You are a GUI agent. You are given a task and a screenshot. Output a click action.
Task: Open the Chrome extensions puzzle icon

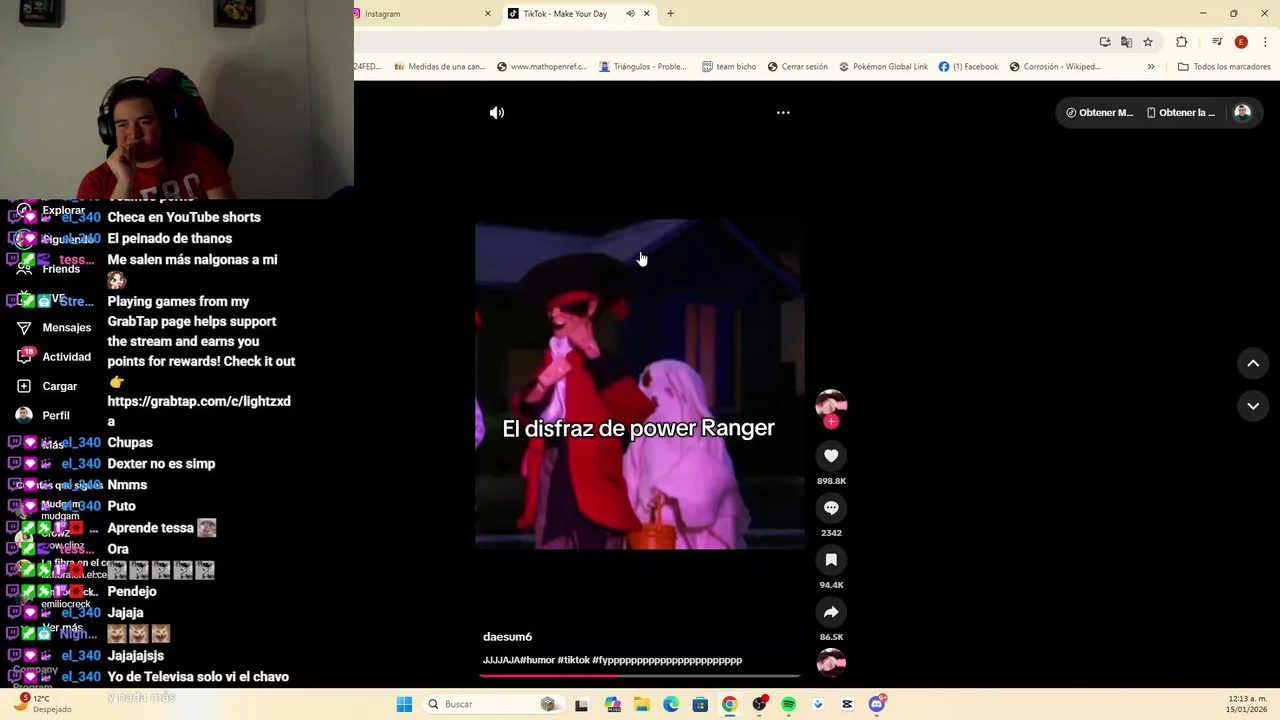[x=1181, y=42]
